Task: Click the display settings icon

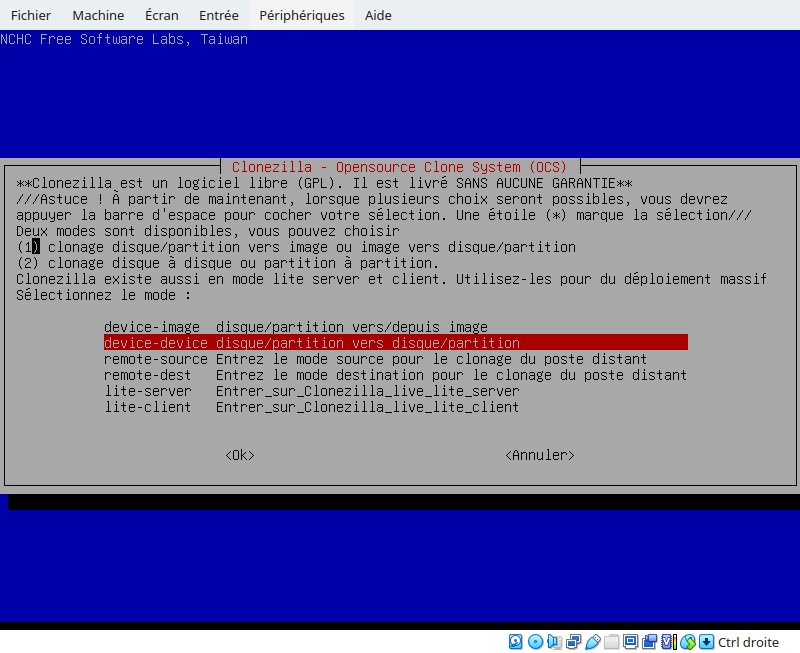Action: (x=630, y=642)
